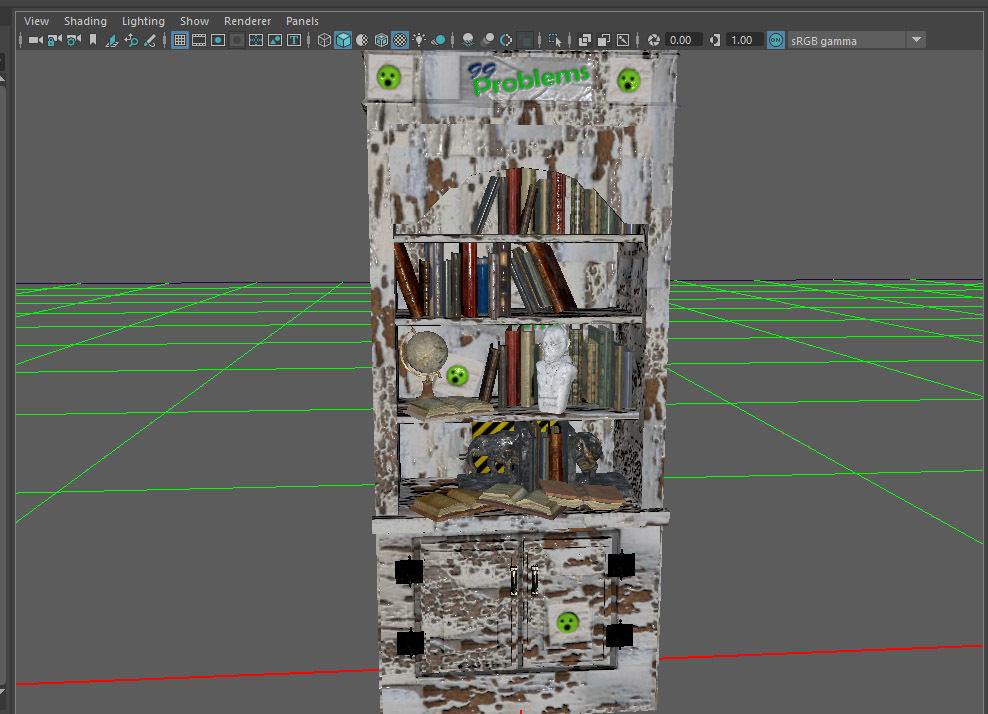Enable Wireframe on Shaded icon

click(381, 40)
